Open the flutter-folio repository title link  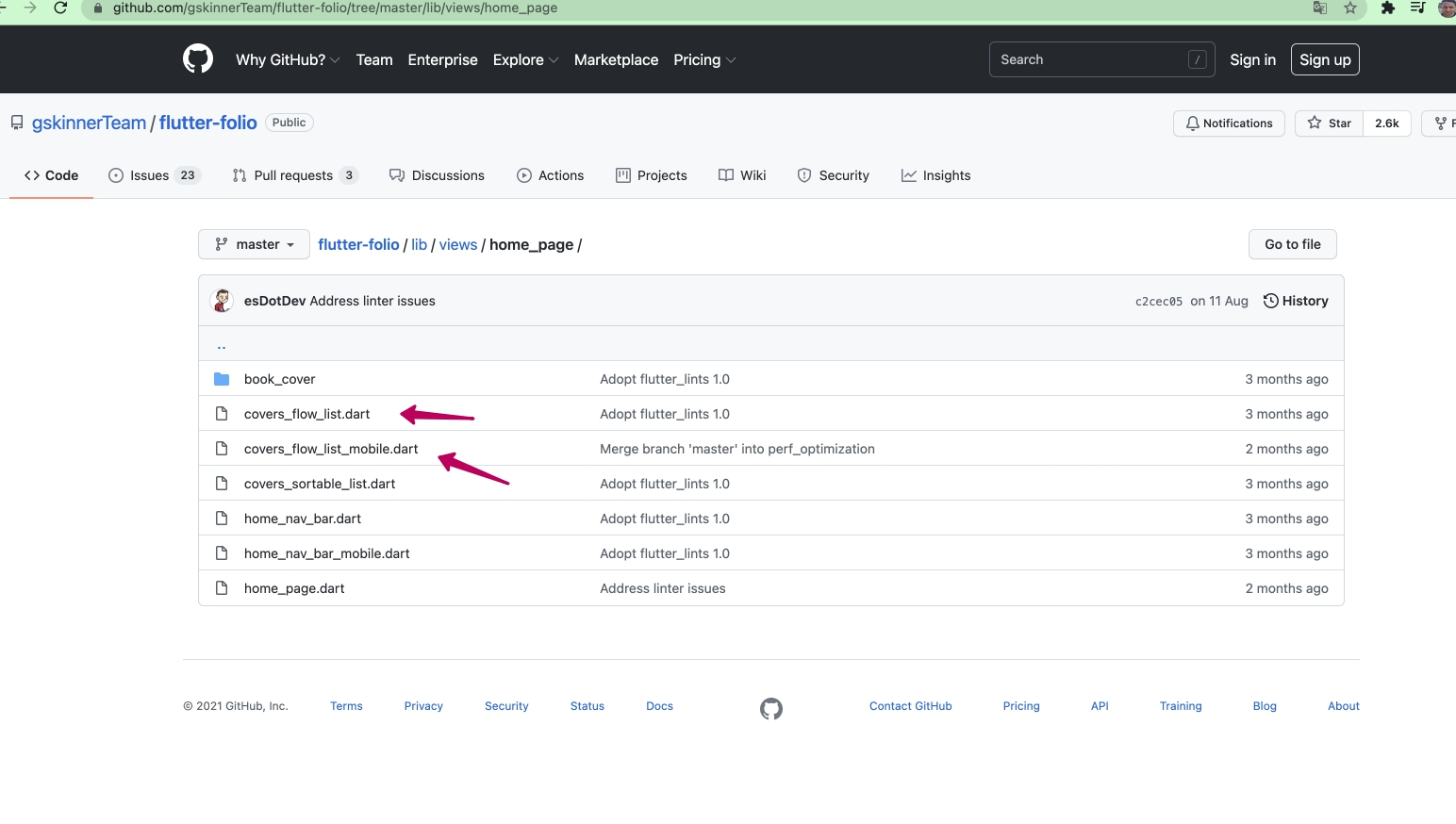(x=208, y=123)
